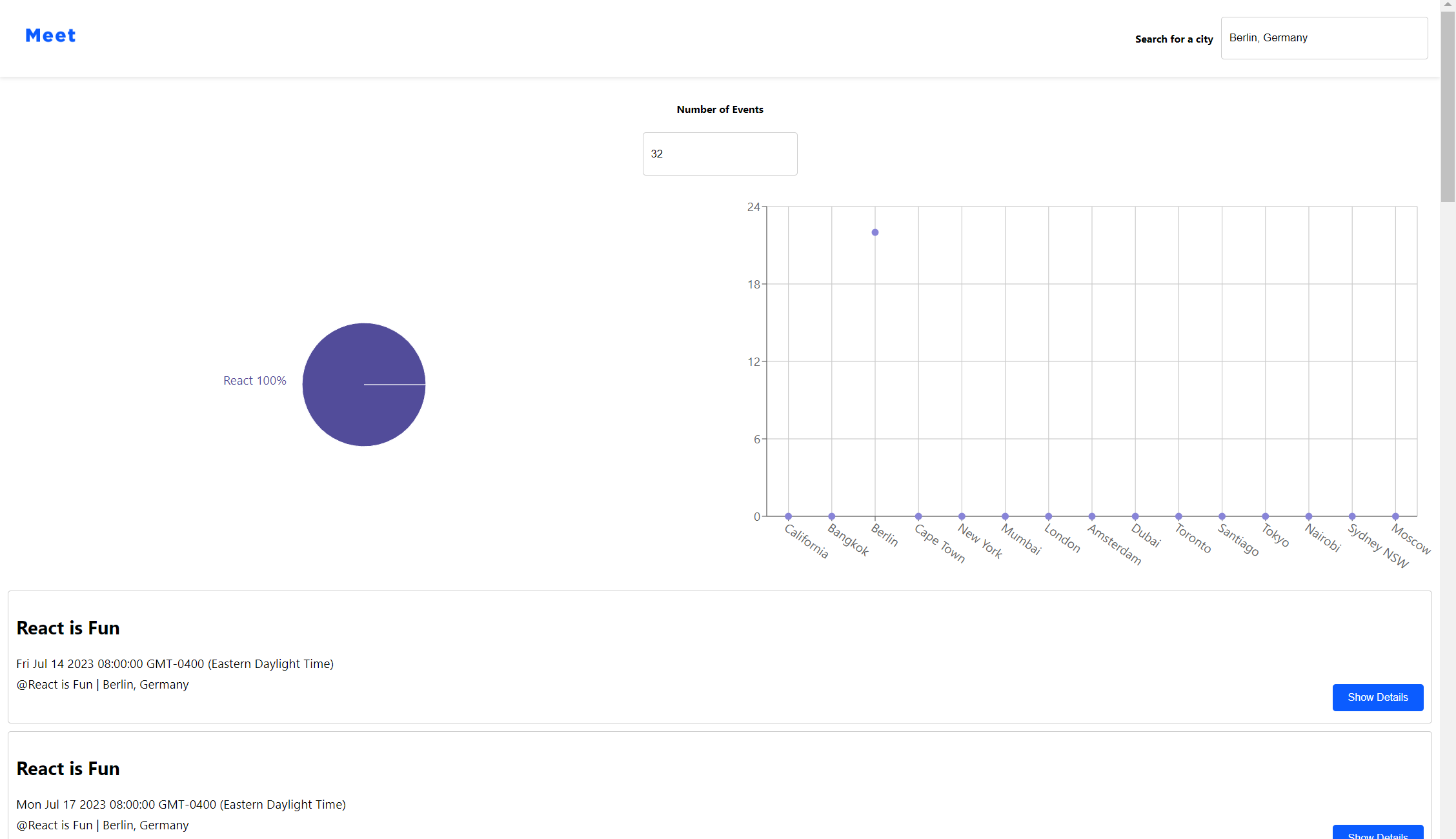
Task: Click inside the city search box
Action: pyautogui.click(x=1324, y=37)
